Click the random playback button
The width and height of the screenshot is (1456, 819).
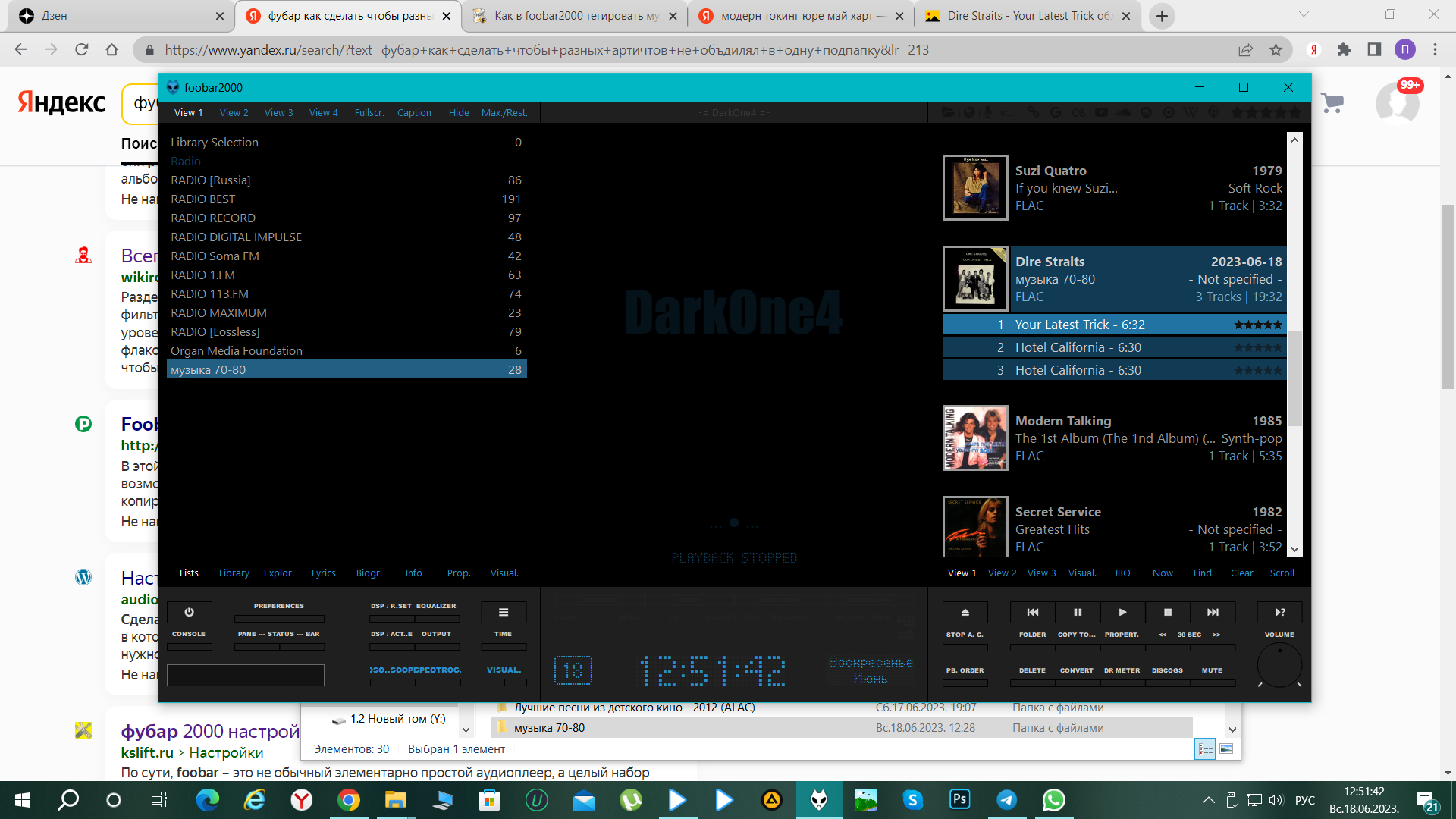[1280, 612]
